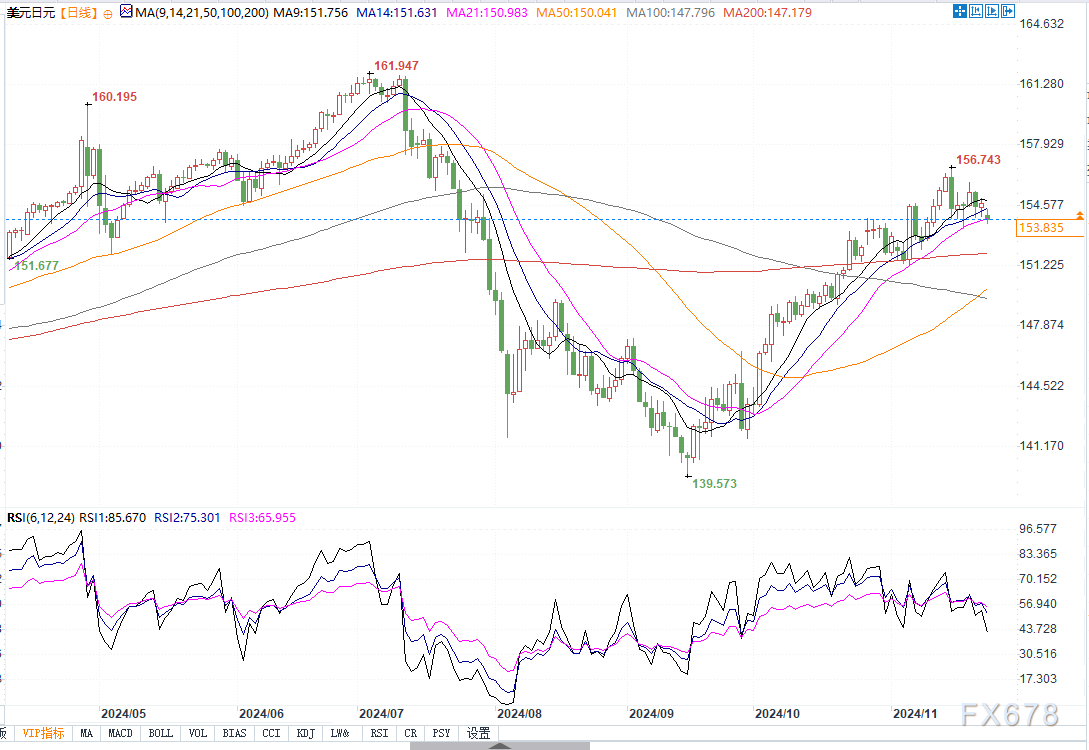Click the MA21:150.983 value
The width and height of the screenshot is (1089, 750).
click(x=487, y=12)
